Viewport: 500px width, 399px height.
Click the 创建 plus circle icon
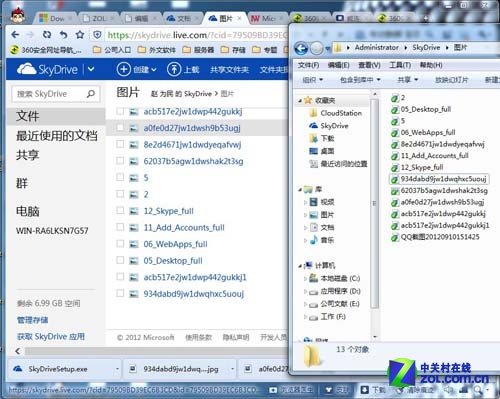123,69
